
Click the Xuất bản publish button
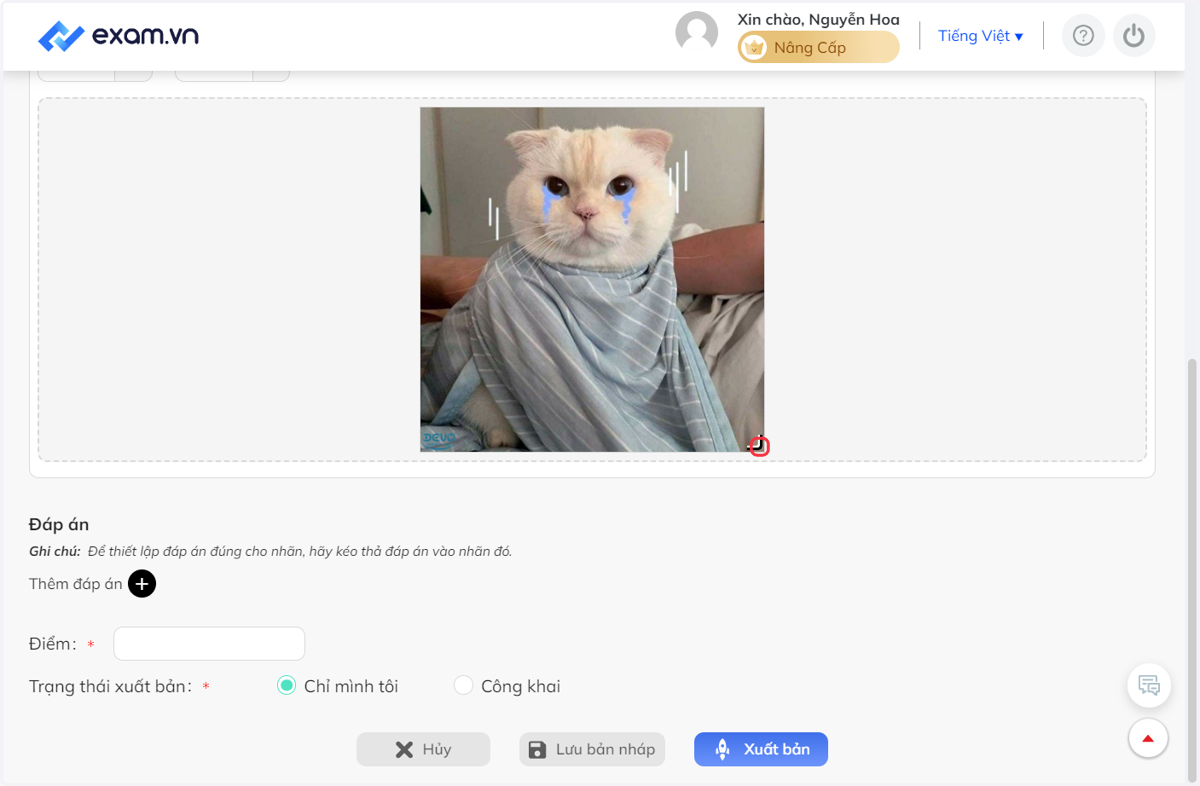761,750
